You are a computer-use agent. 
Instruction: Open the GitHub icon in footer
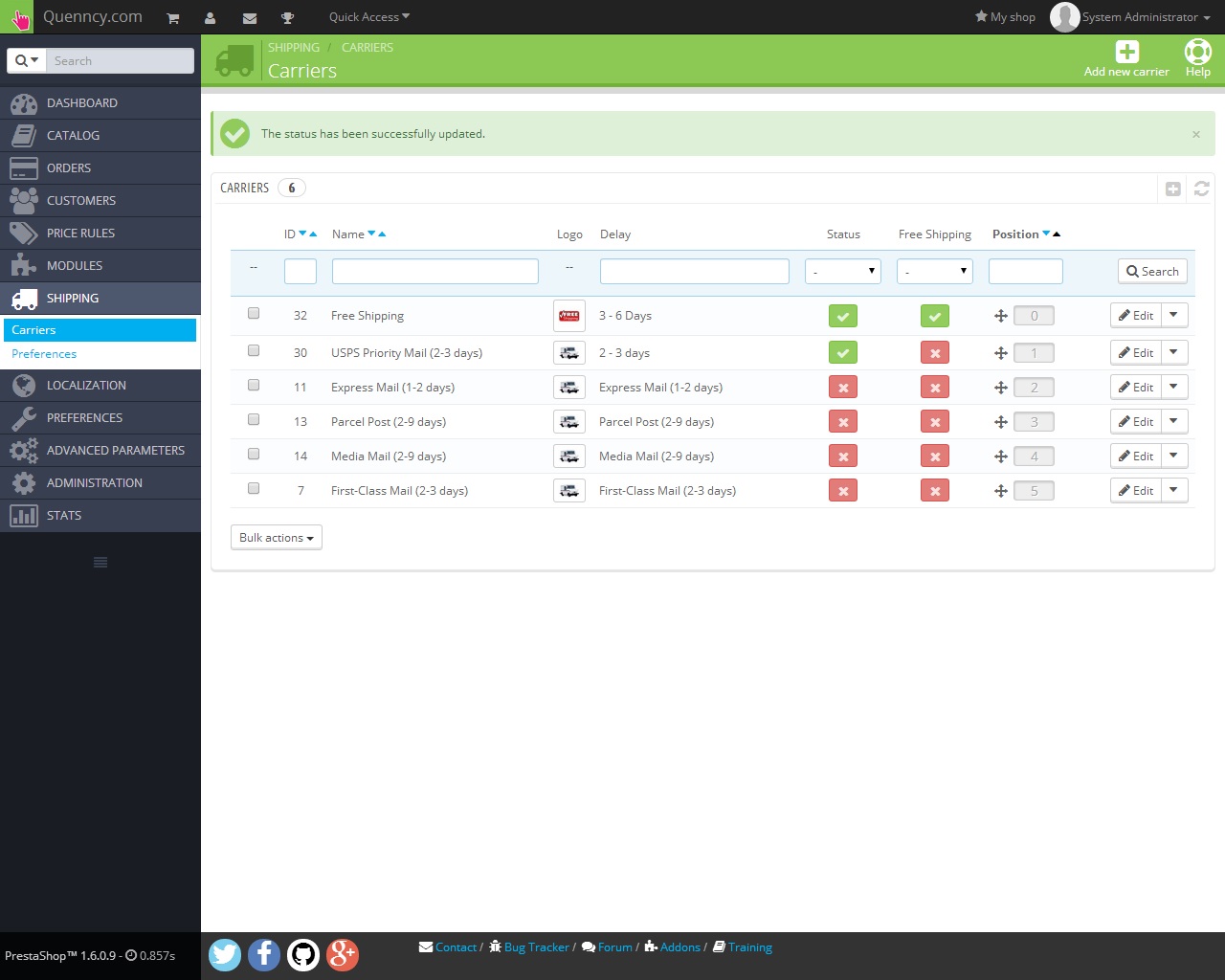pos(303,954)
